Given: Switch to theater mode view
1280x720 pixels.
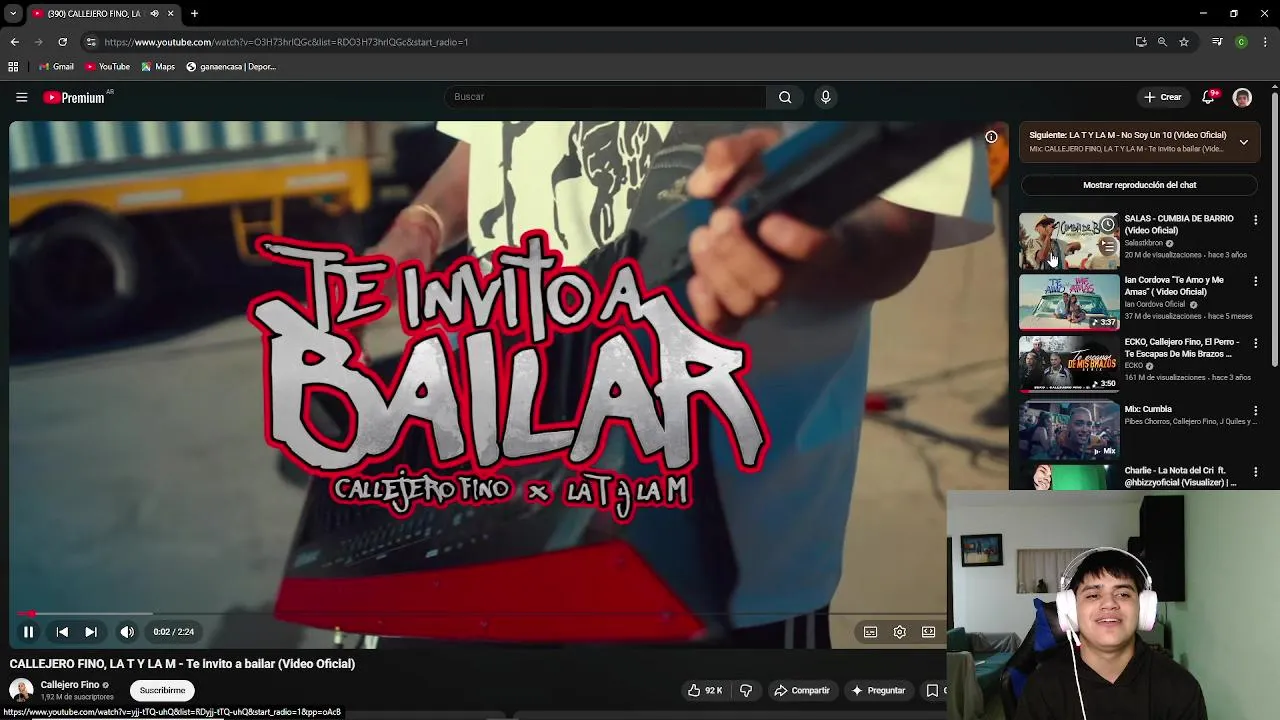Looking at the screenshot, I should [x=929, y=632].
